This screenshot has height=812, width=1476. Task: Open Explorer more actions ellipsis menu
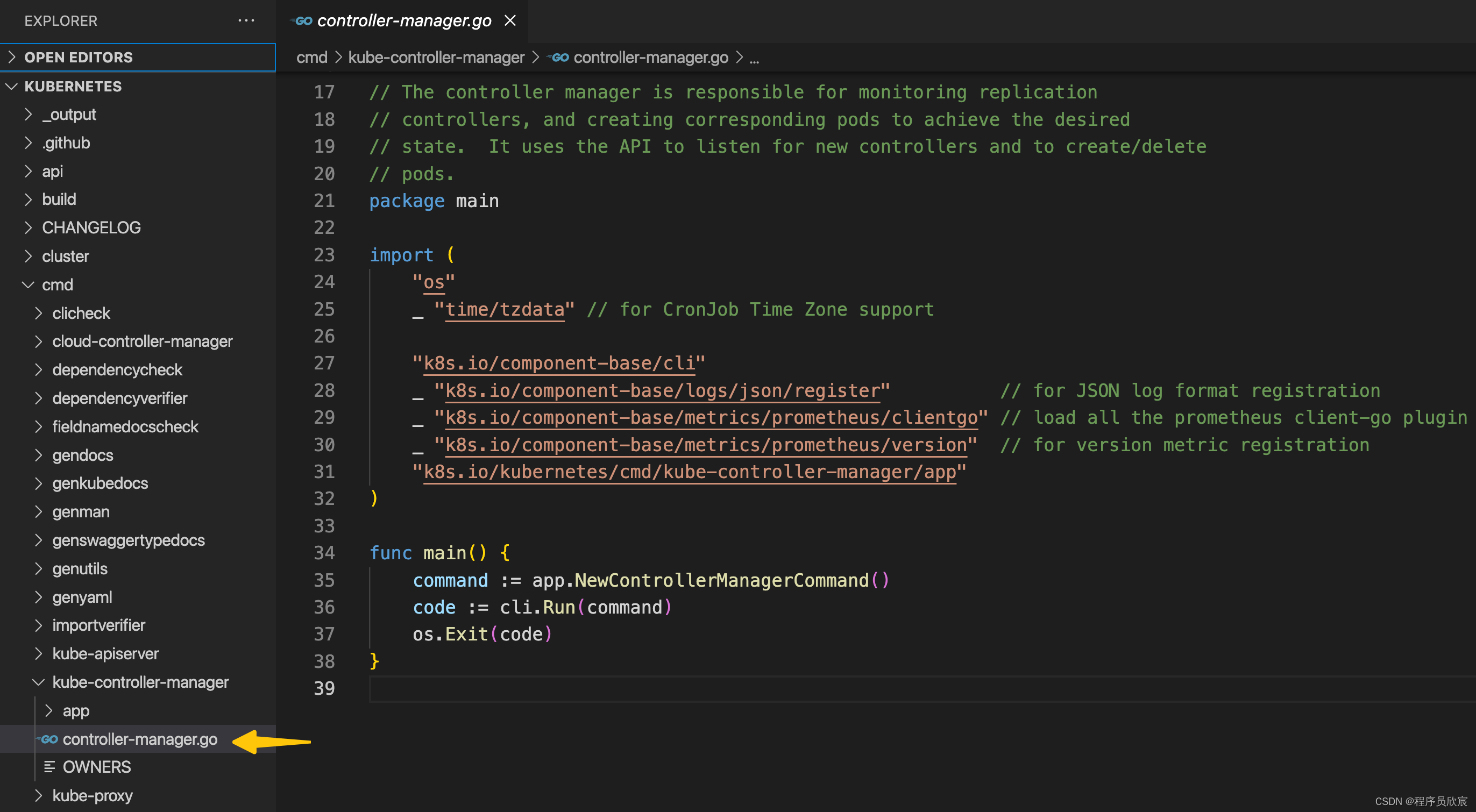pyautogui.click(x=246, y=20)
